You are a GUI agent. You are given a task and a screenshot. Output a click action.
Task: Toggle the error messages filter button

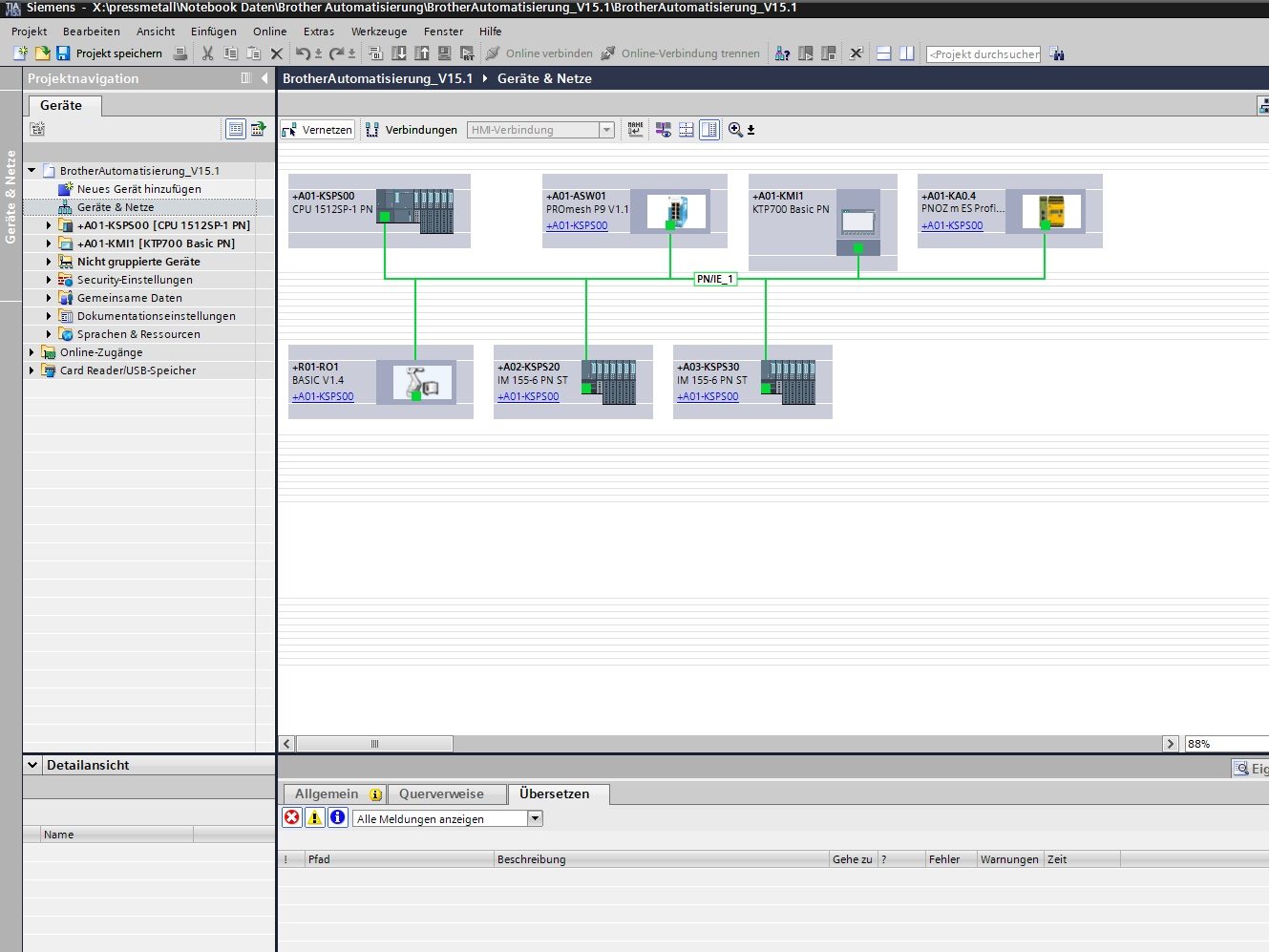point(292,817)
